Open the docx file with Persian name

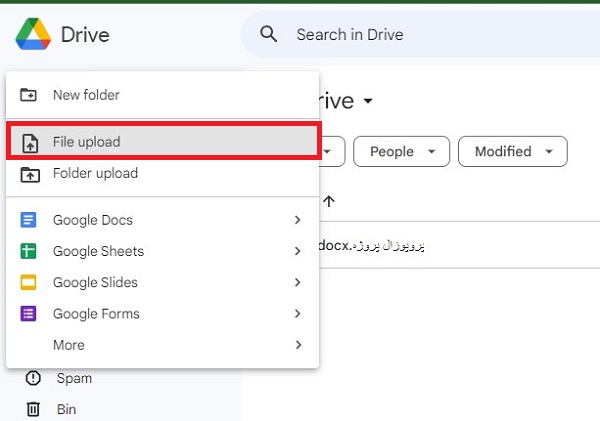click(x=371, y=245)
